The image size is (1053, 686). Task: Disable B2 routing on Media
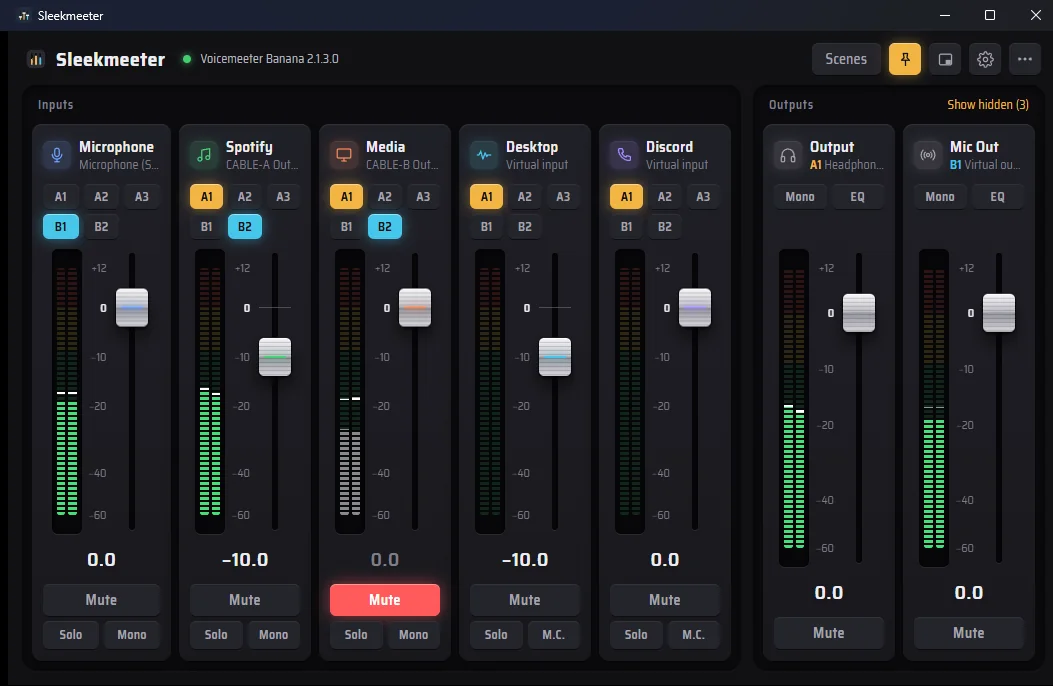pos(385,226)
